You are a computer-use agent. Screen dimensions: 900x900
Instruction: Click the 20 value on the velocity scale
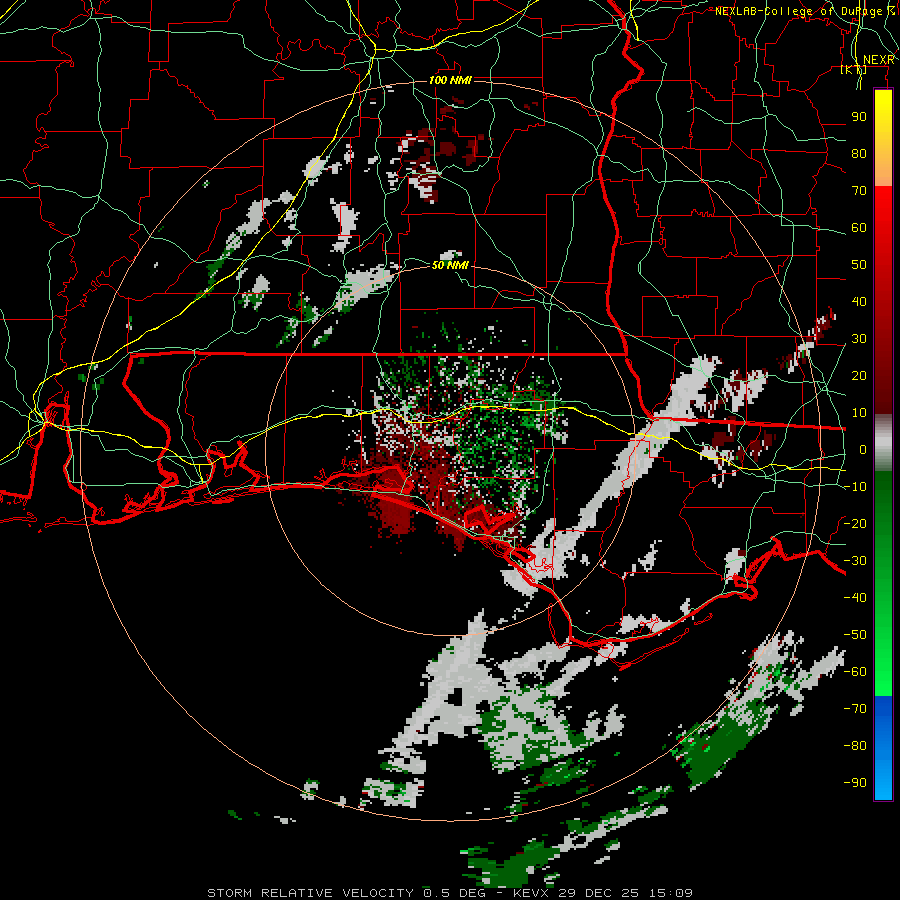tap(859, 376)
